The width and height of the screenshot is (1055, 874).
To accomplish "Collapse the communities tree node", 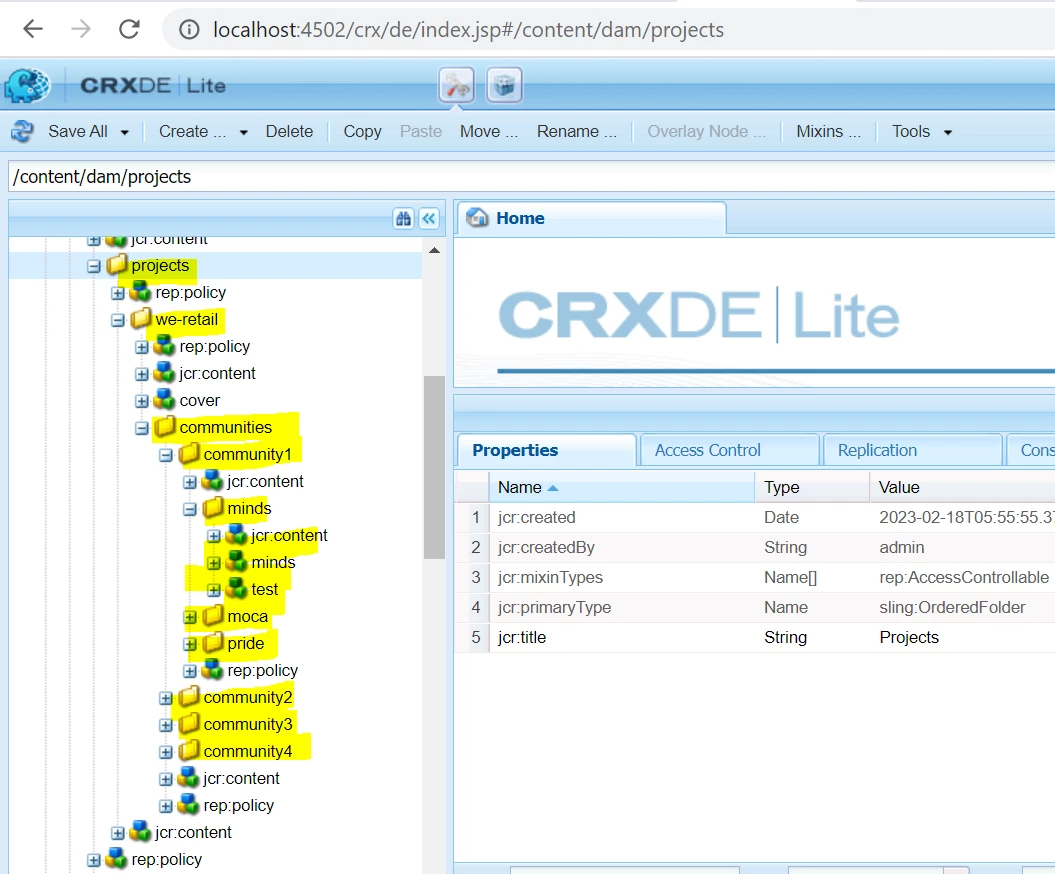I will click(142, 429).
